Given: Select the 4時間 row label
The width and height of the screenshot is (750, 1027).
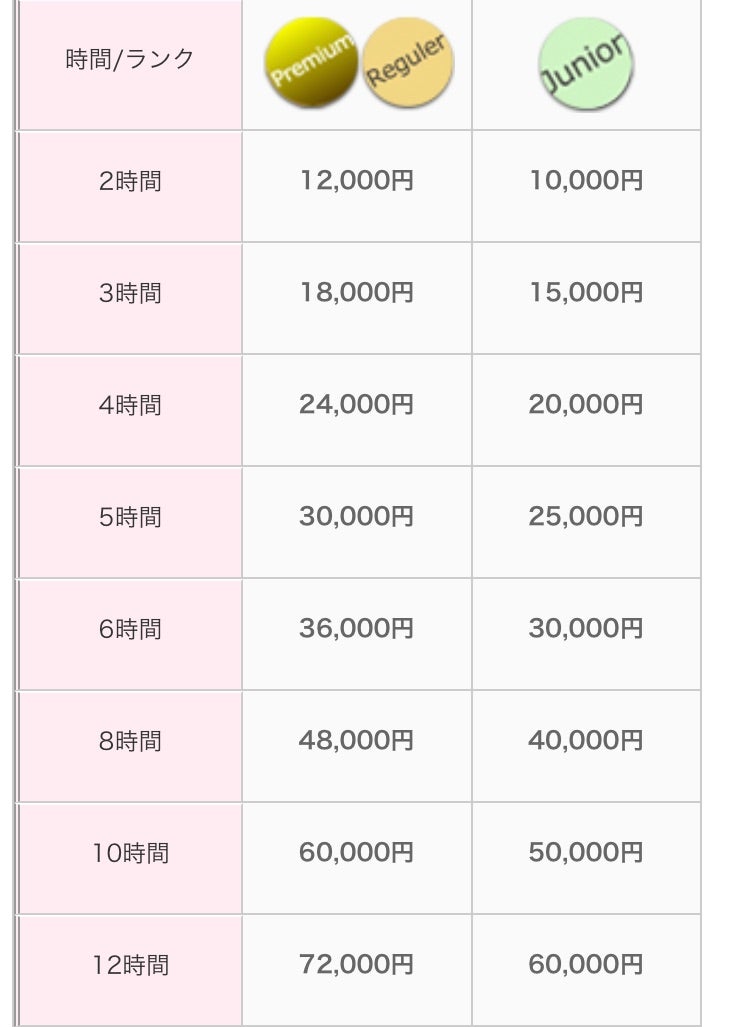Looking at the screenshot, I should (130, 405).
